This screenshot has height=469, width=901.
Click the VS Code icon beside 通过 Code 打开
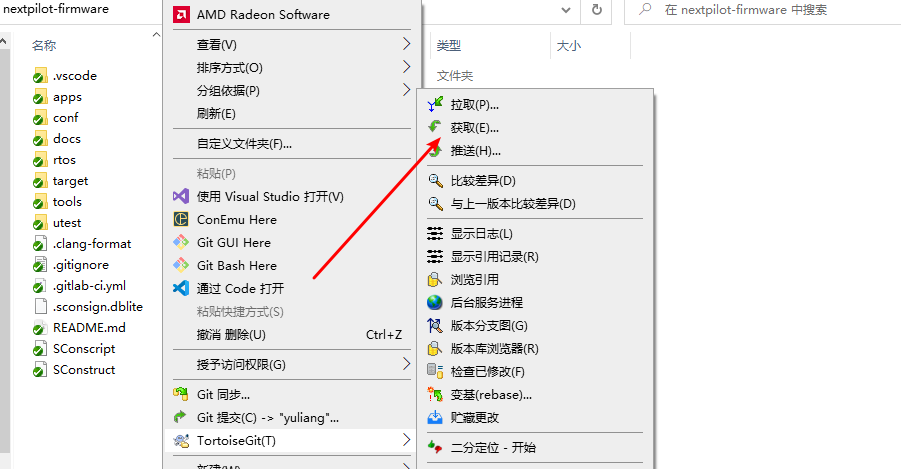(181, 288)
